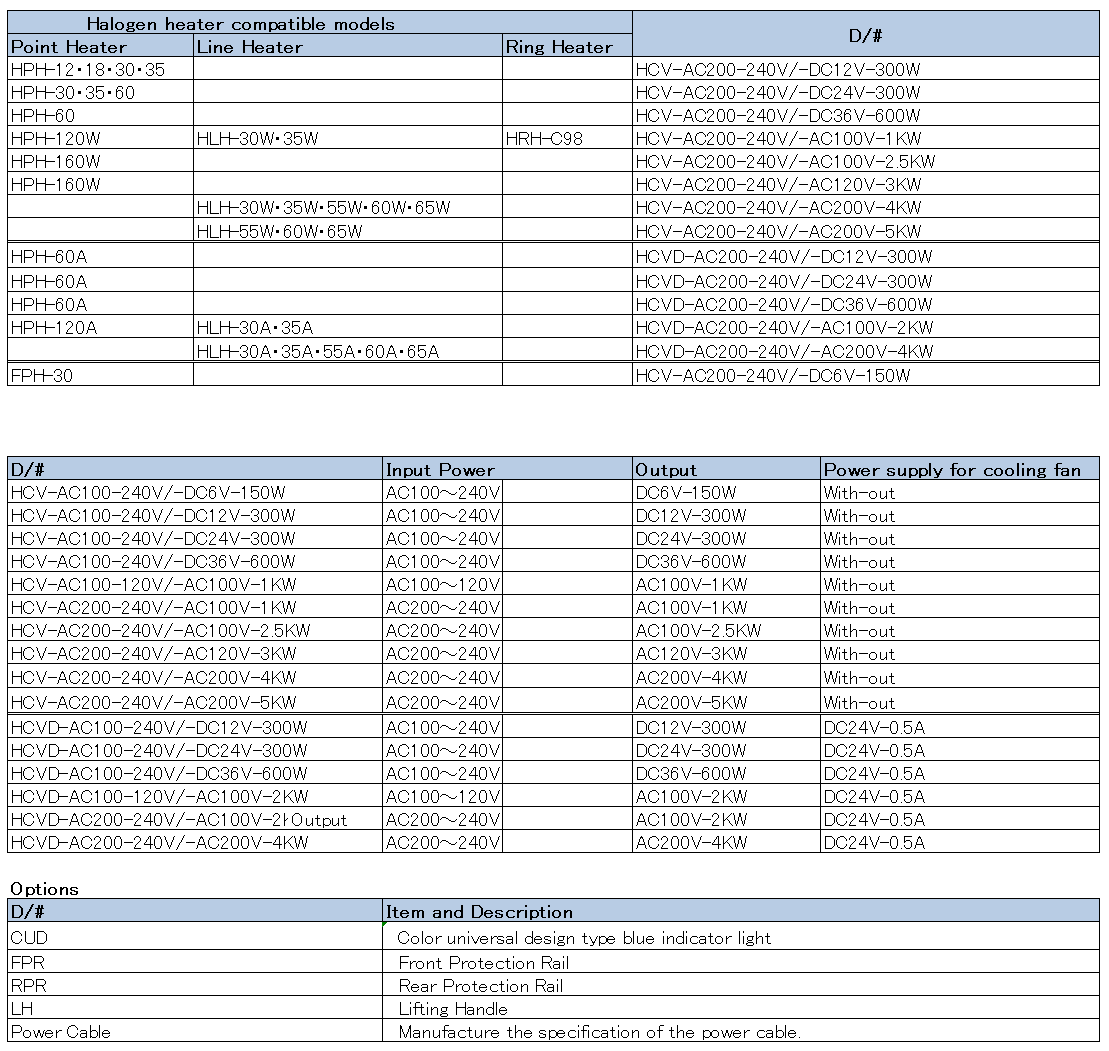Click the 'Item and Description' column header
The image size is (1109, 1051).
click(741, 911)
